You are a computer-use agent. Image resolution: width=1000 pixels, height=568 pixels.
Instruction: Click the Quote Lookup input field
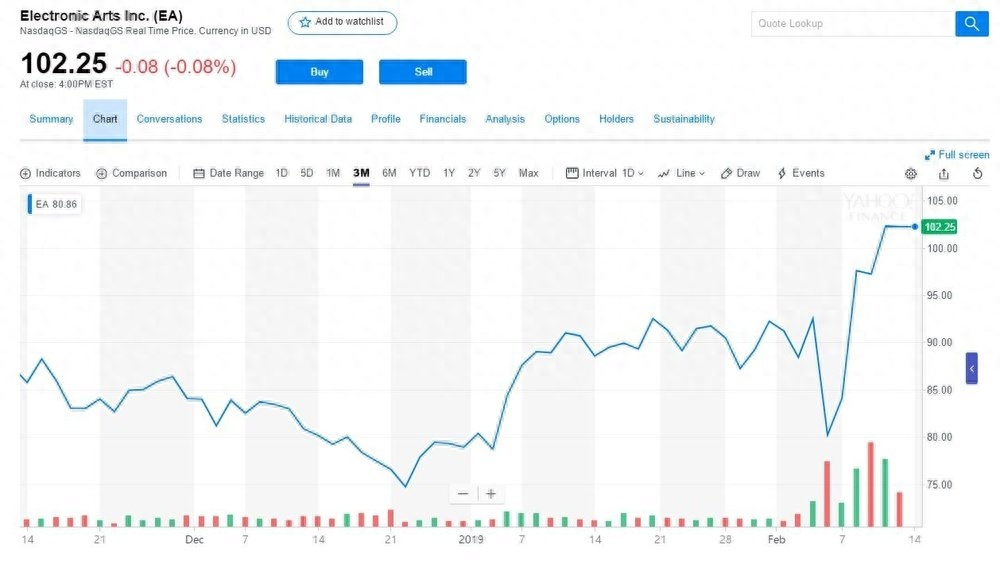850,23
